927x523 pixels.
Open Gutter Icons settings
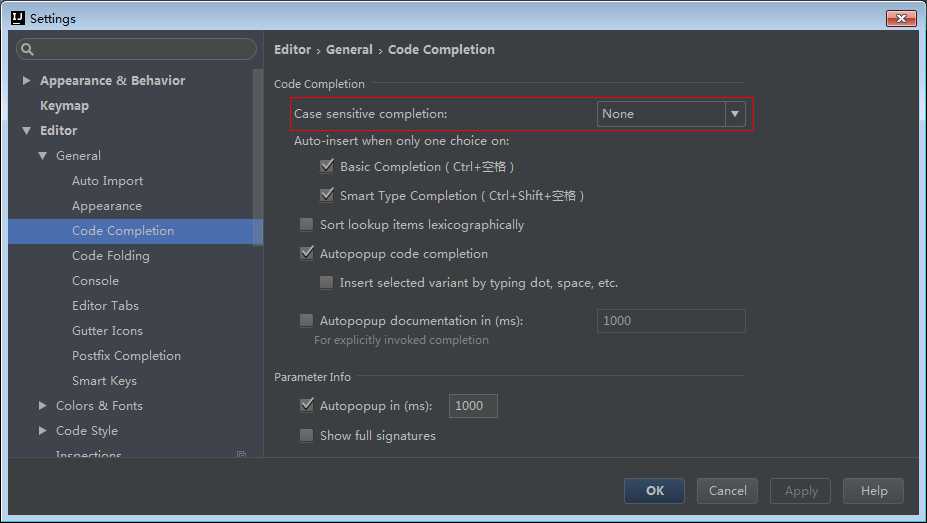click(x=107, y=331)
